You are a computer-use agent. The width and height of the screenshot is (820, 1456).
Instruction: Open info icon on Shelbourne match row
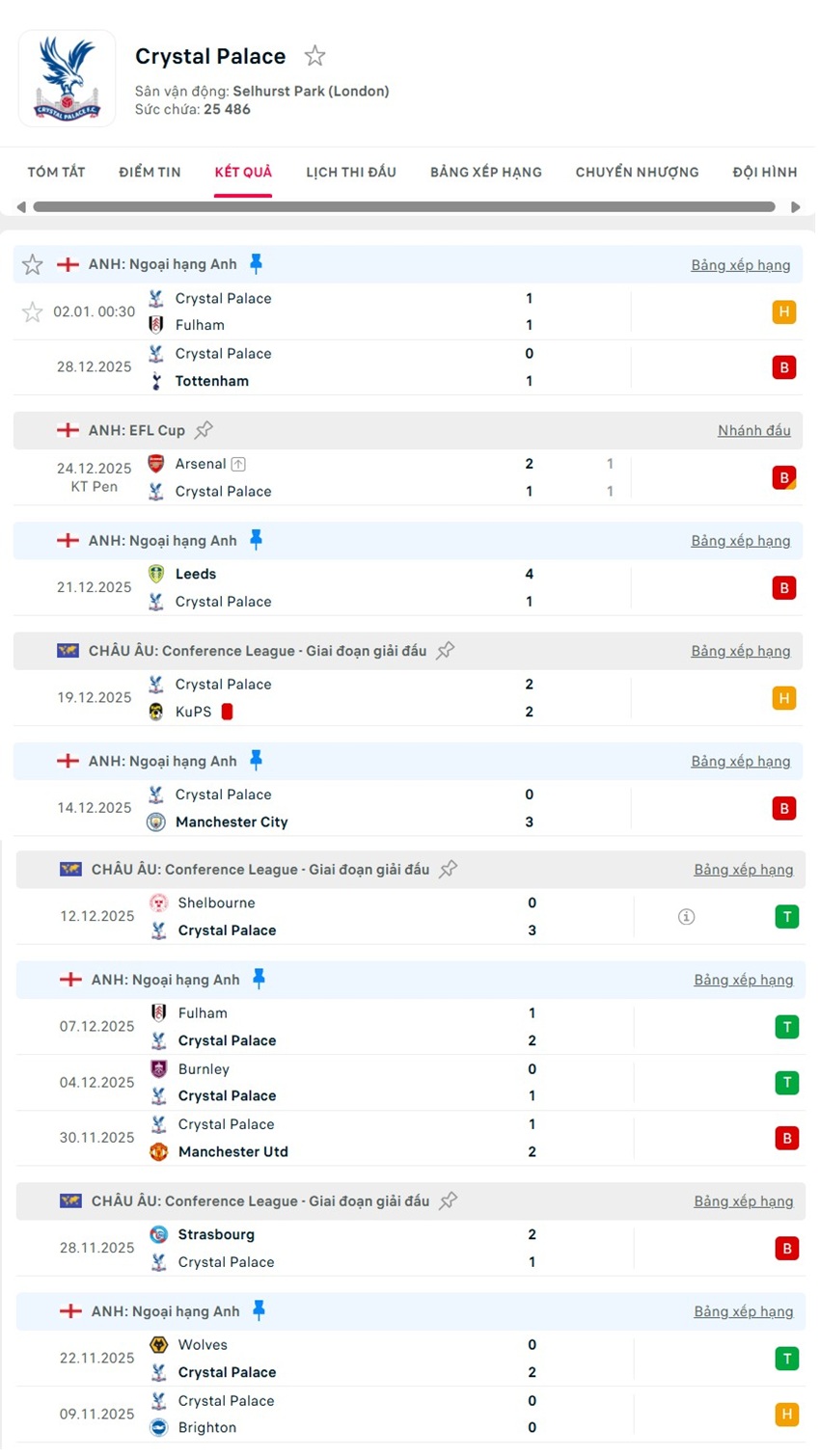[686, 917]
